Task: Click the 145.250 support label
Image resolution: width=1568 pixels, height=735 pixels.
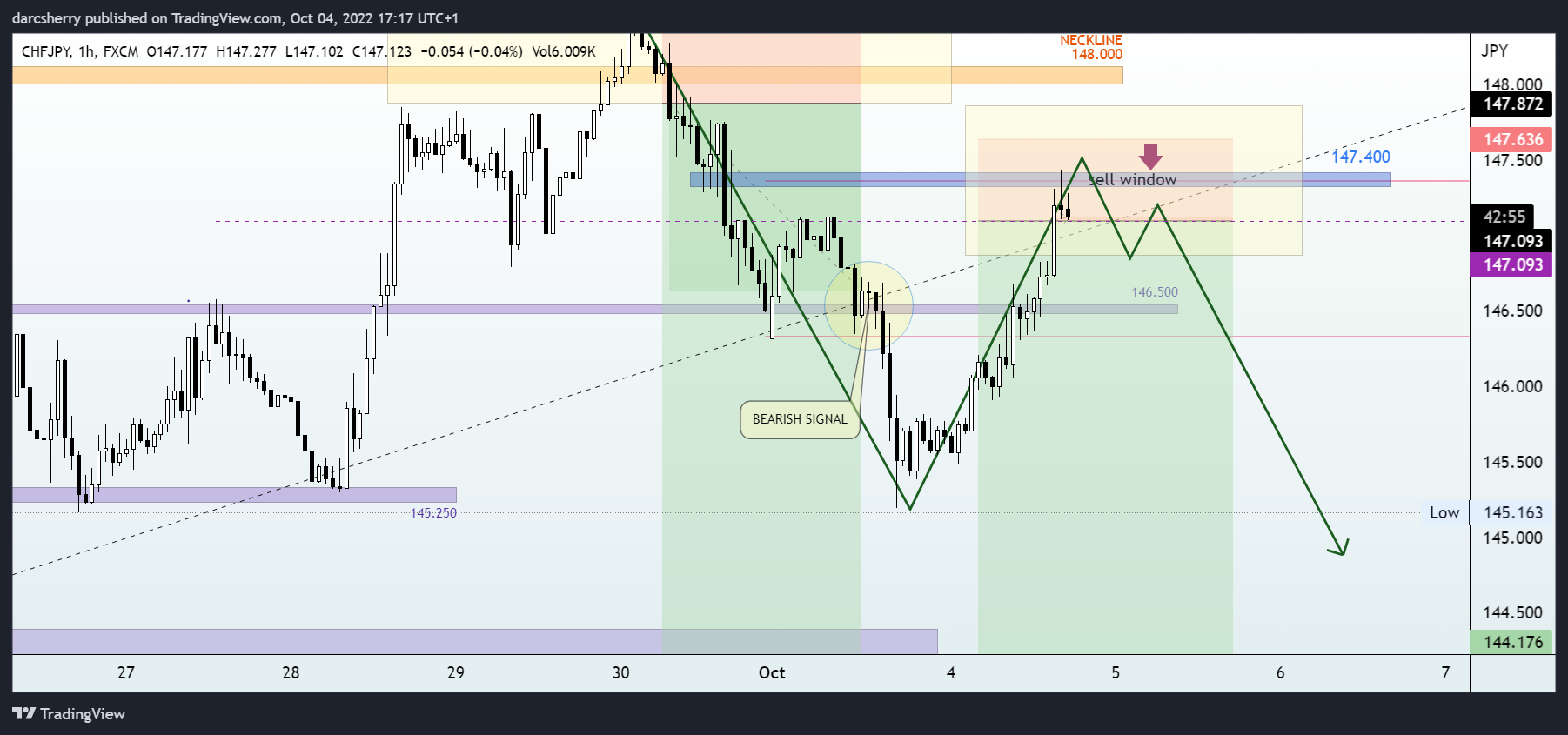Action: 433,513
